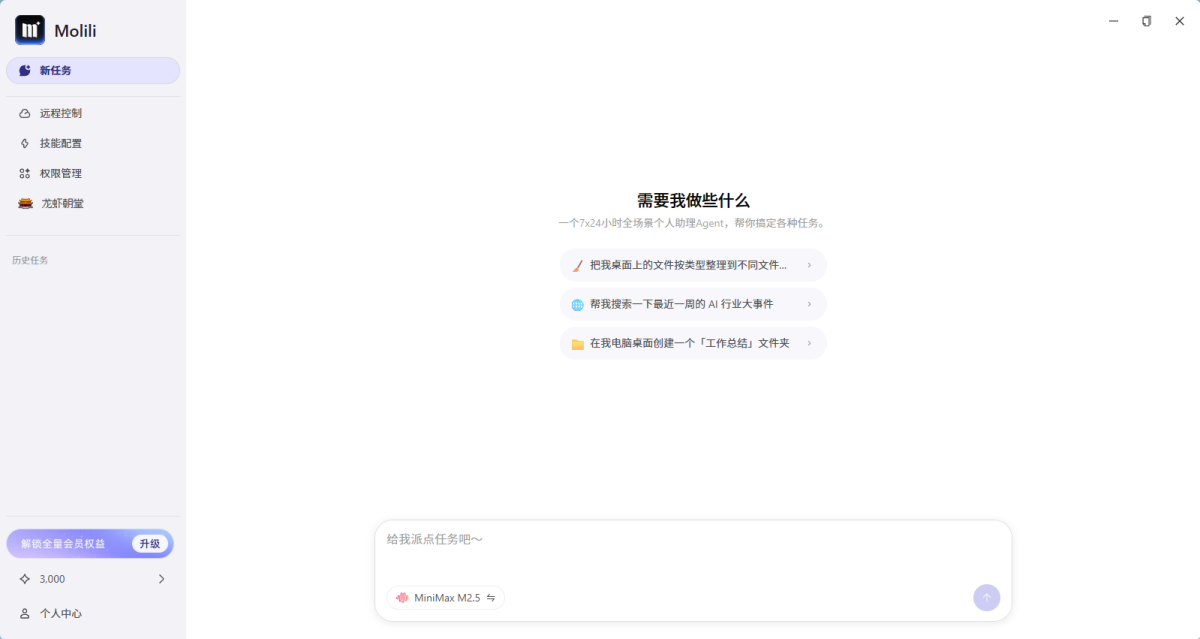Click the globe icon on the AI 行业大事件 suggestion
1200x639 pixels.
577,305
